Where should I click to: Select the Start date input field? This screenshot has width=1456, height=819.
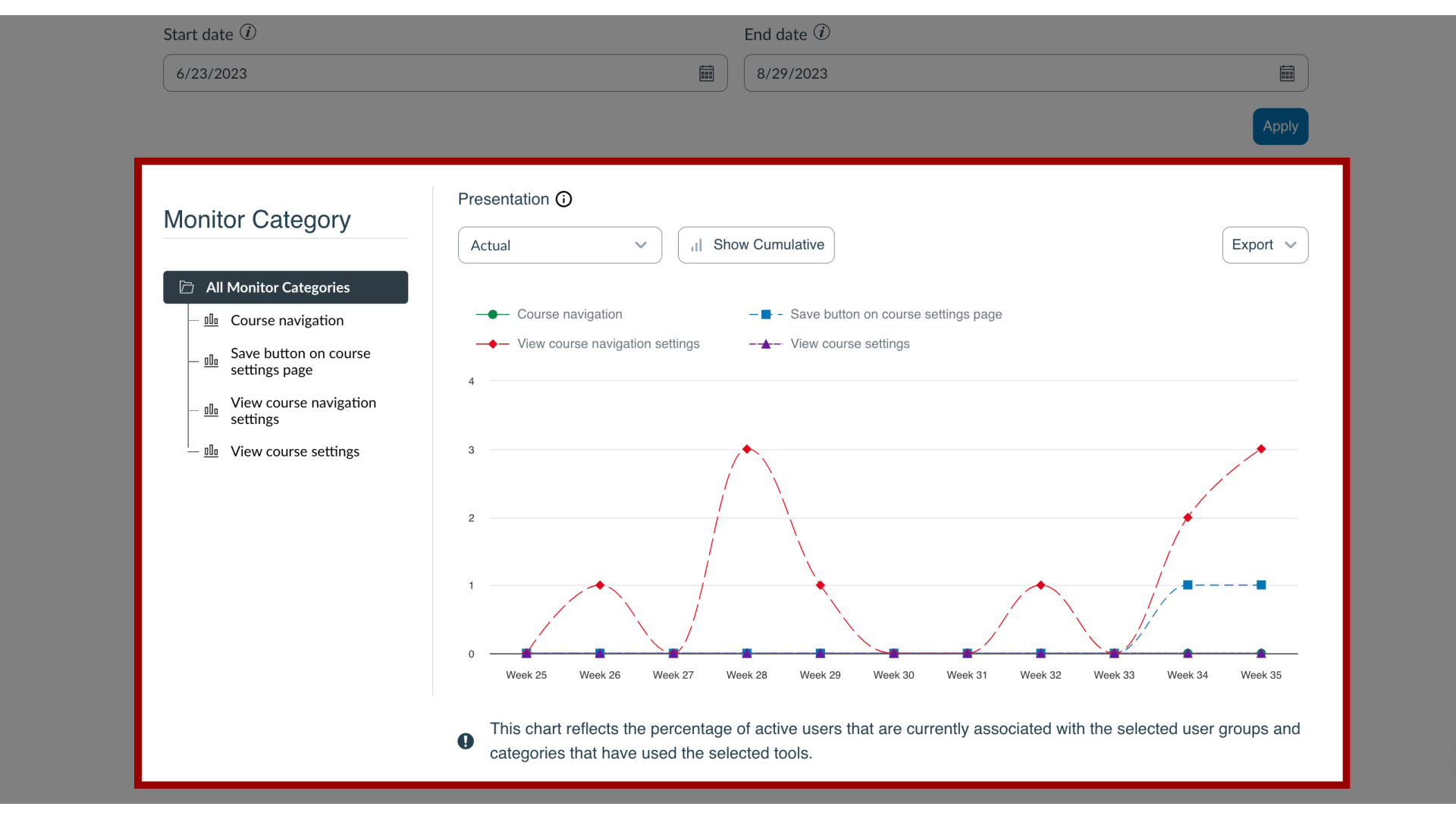(445, 73)
